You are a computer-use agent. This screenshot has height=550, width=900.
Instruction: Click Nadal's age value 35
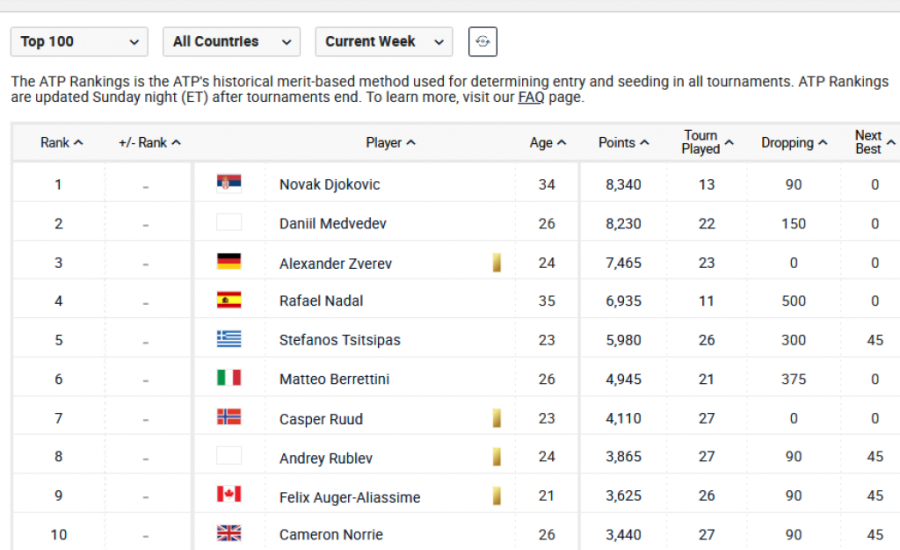coord(546,301)
